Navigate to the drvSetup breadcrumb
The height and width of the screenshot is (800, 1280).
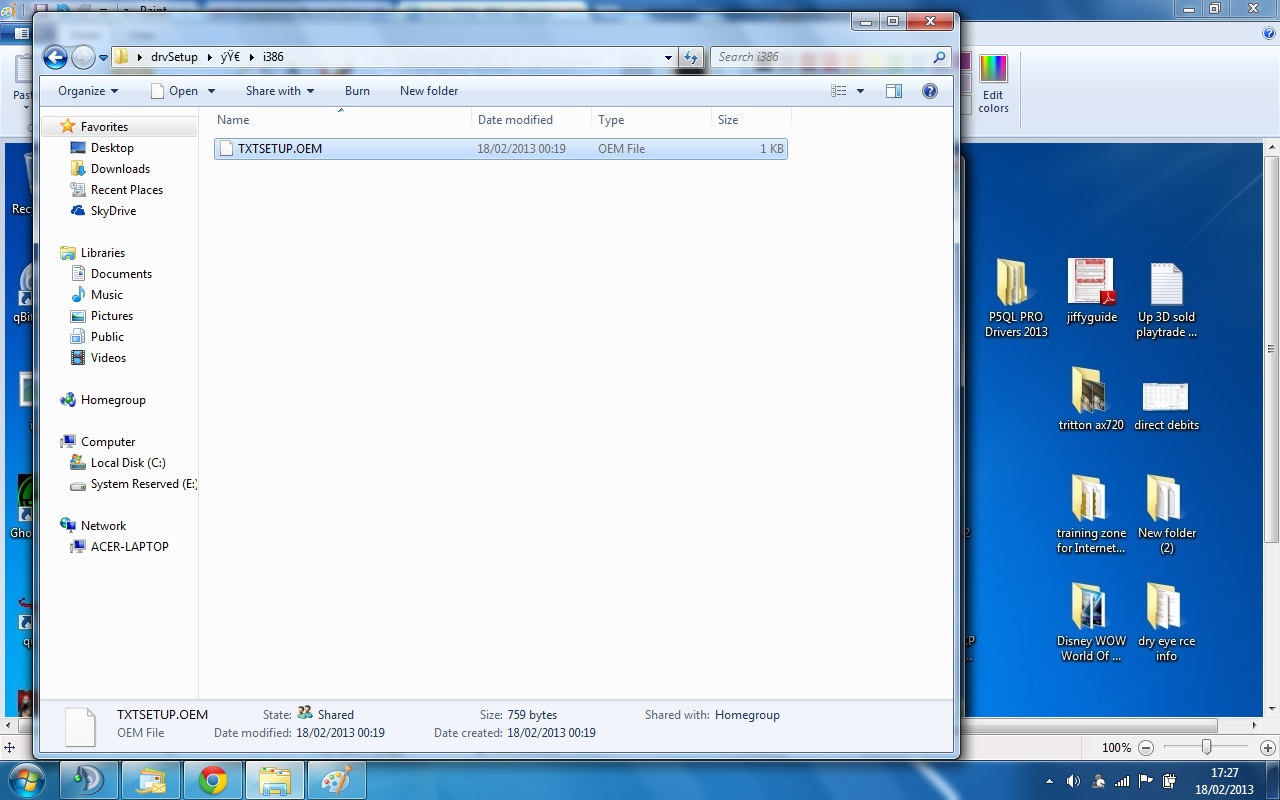174,57
